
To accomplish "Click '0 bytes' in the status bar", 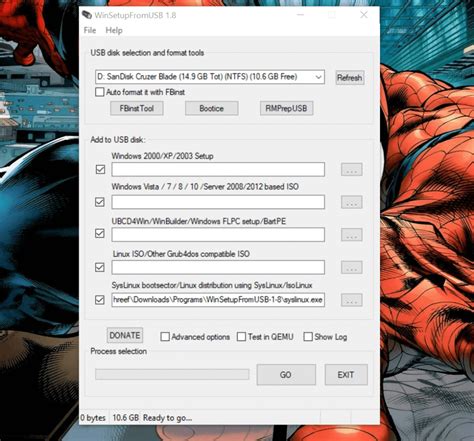I will tap(93, 418).
